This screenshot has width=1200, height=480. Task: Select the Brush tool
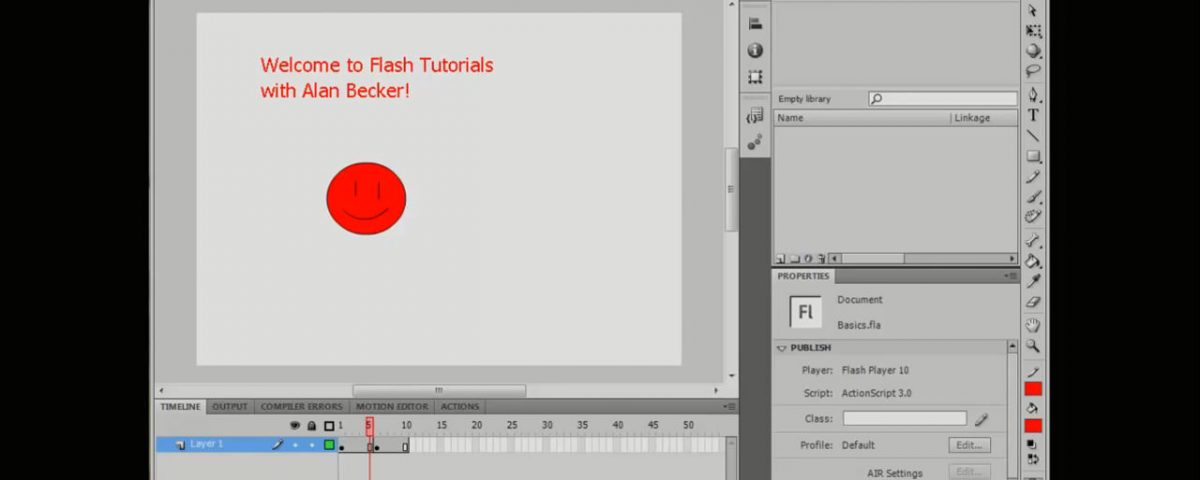(x=1033, y=197)
